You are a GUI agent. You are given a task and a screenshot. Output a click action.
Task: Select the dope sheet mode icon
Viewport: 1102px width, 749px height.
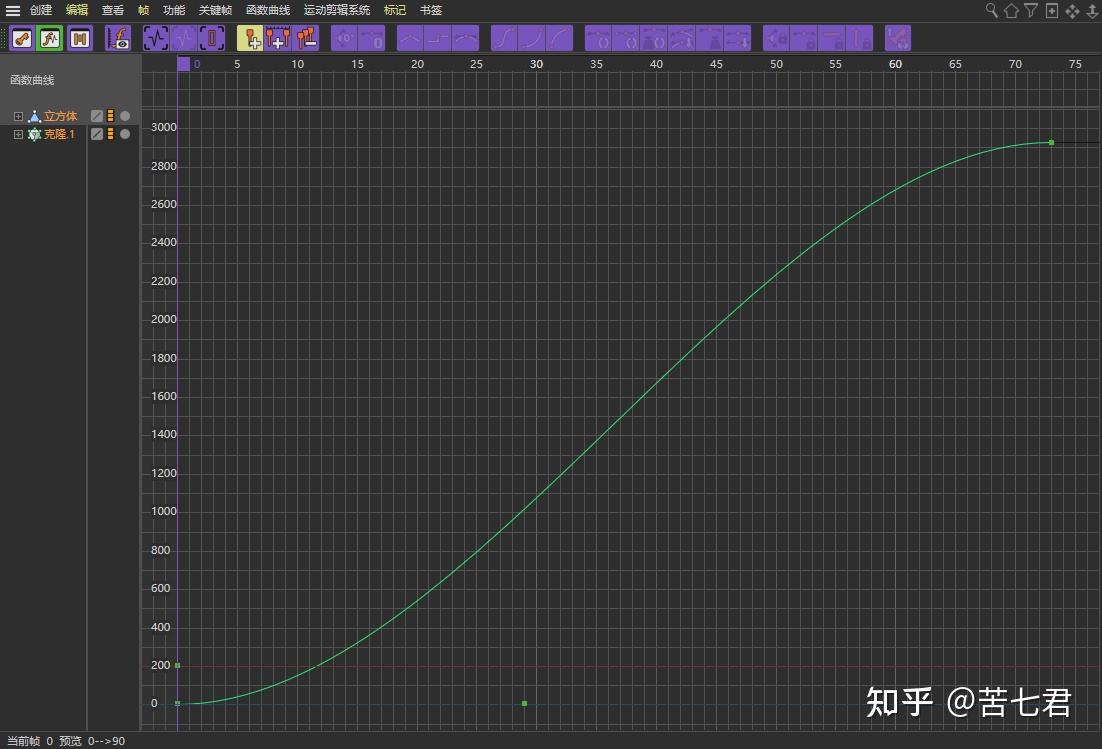[x=78, y=38]
